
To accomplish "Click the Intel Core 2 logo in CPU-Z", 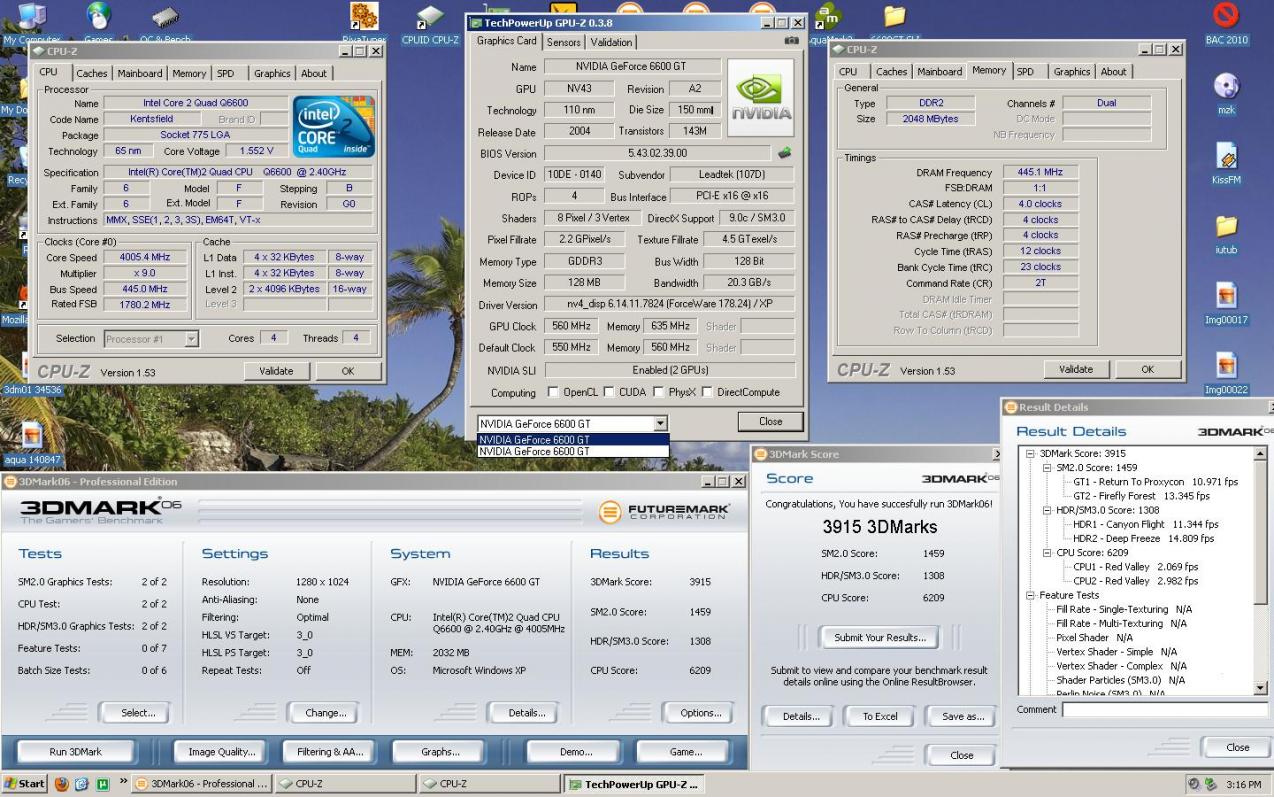I will pyautogui.click(x=333, y=126).
